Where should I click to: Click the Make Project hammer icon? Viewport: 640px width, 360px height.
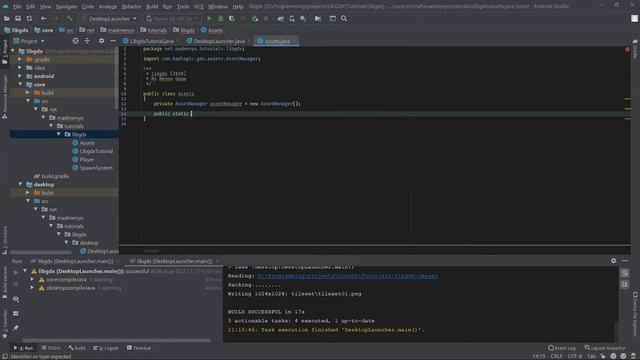pyautogui.click(x=69, y=18)
